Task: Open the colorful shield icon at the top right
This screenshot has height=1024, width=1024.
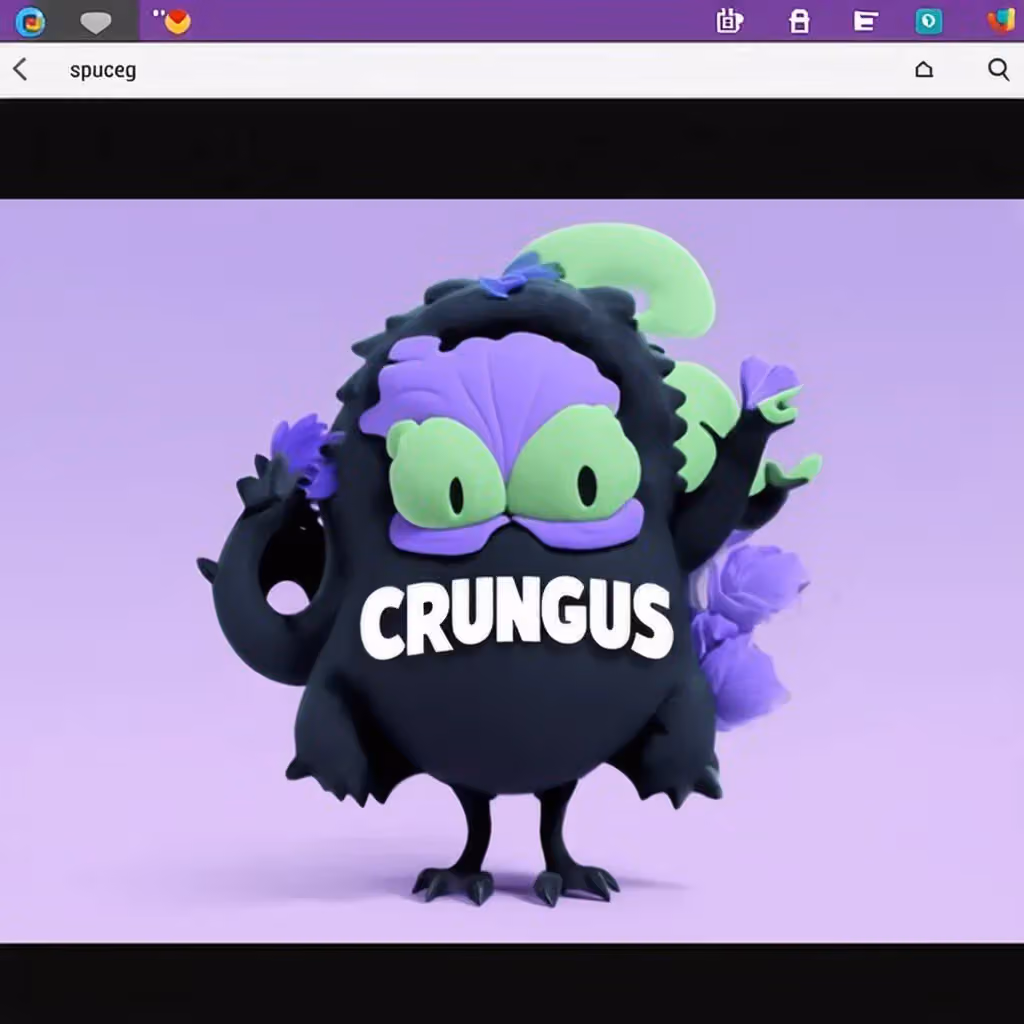Action: 1002,21
